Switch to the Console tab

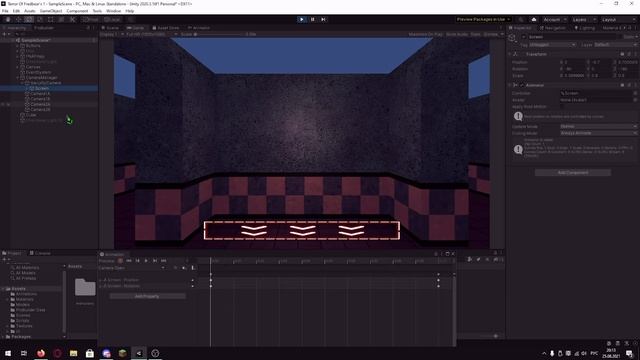(x=40, y=253)
